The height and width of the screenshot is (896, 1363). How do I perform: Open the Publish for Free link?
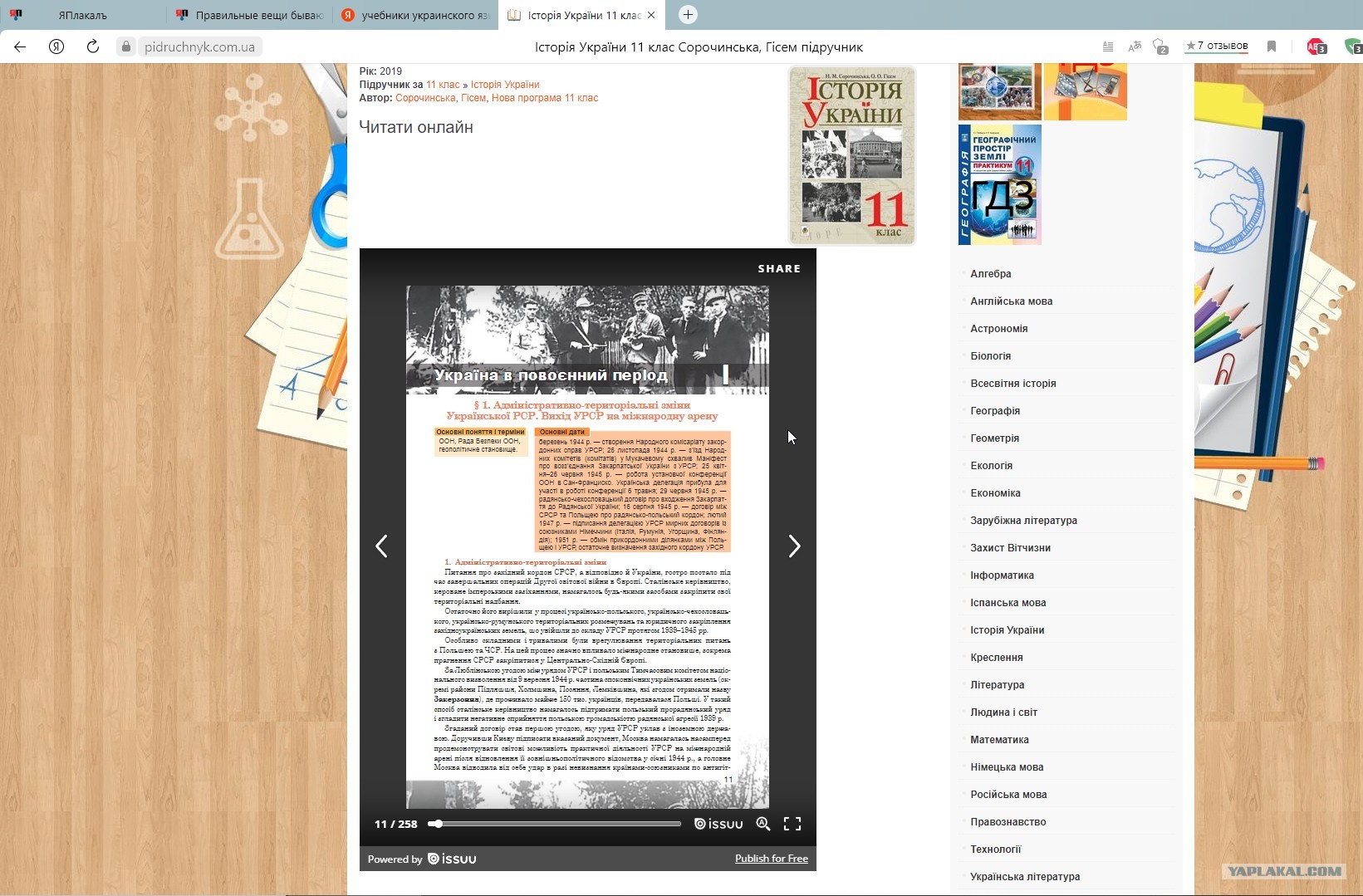tap(772, 859)
